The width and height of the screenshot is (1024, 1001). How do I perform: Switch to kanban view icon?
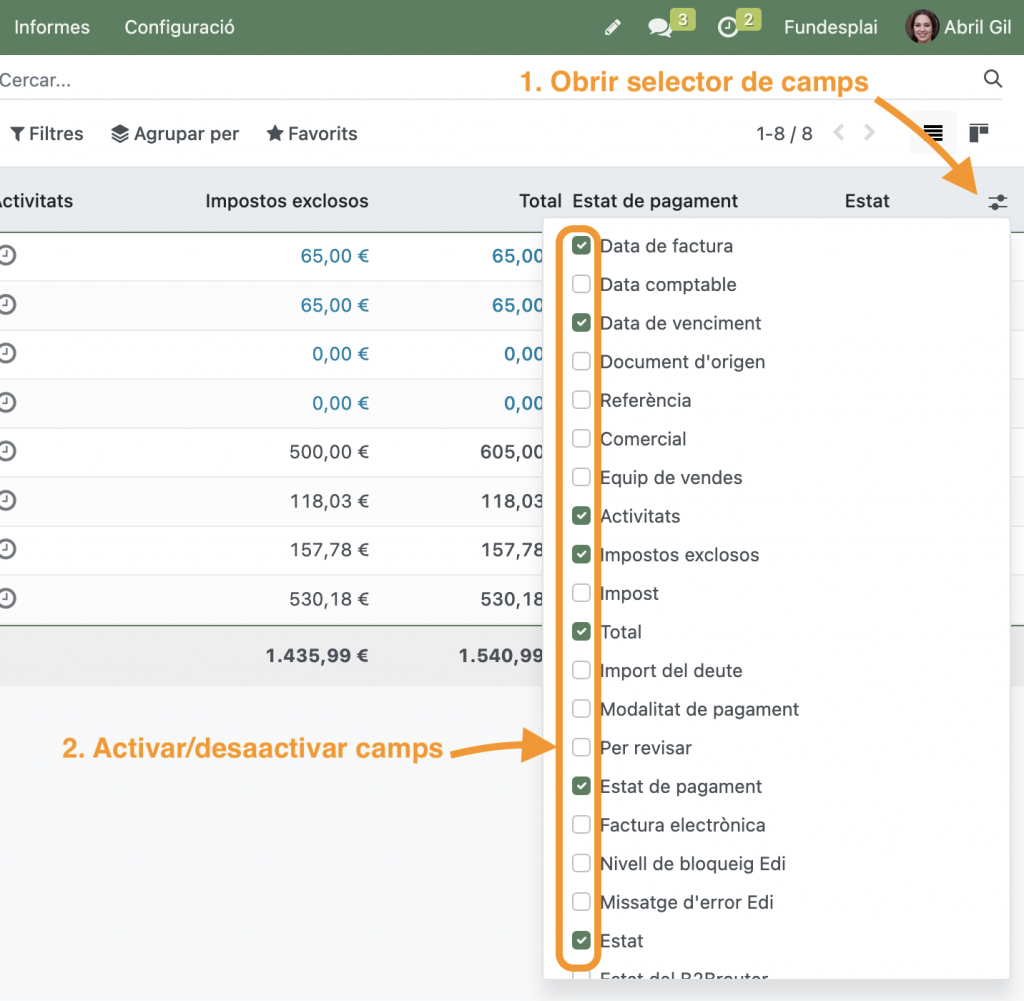click(x=979, y=133)
